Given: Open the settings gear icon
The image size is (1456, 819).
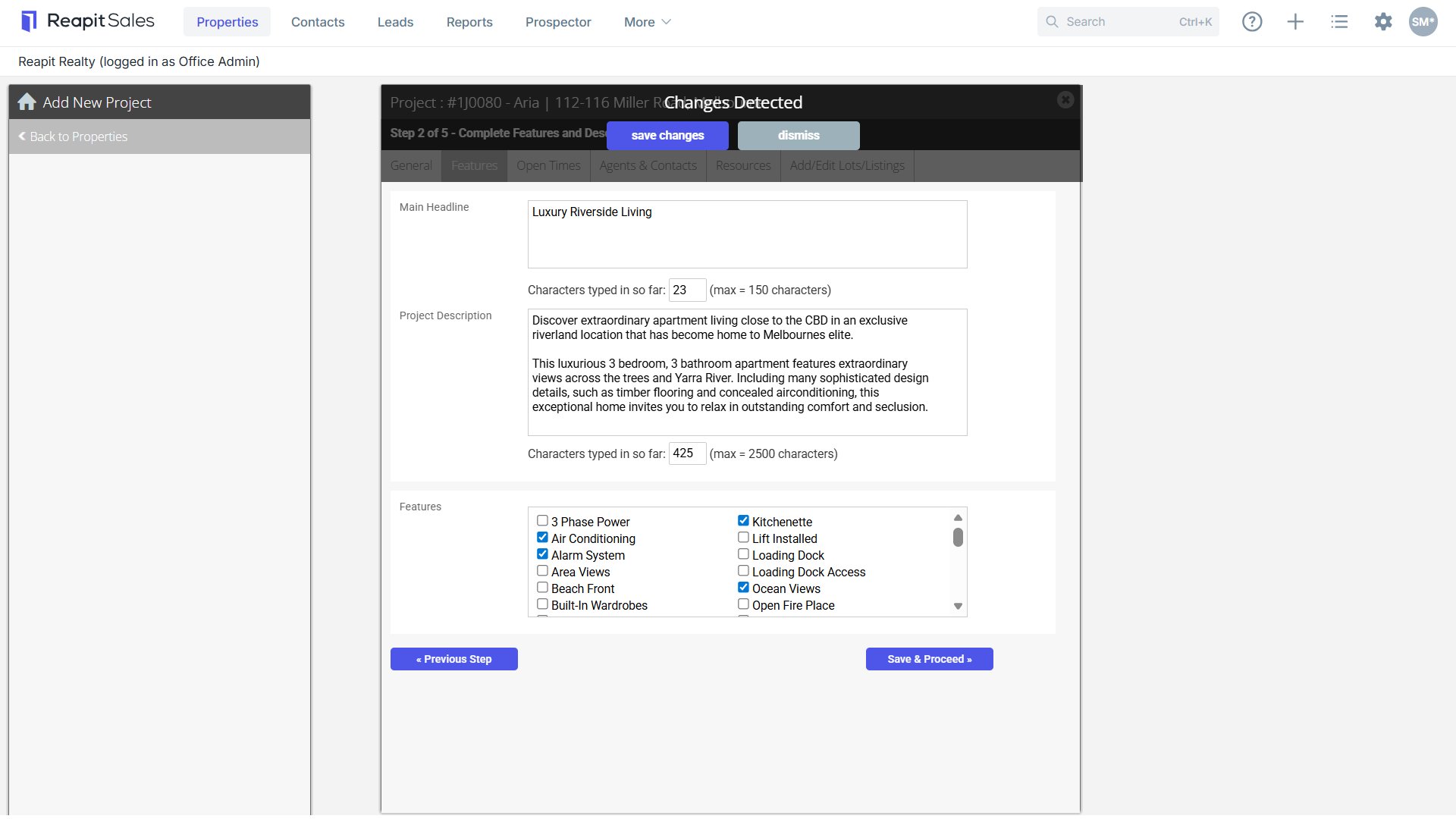Looking at the screenshot, I should click(1383, 22).
